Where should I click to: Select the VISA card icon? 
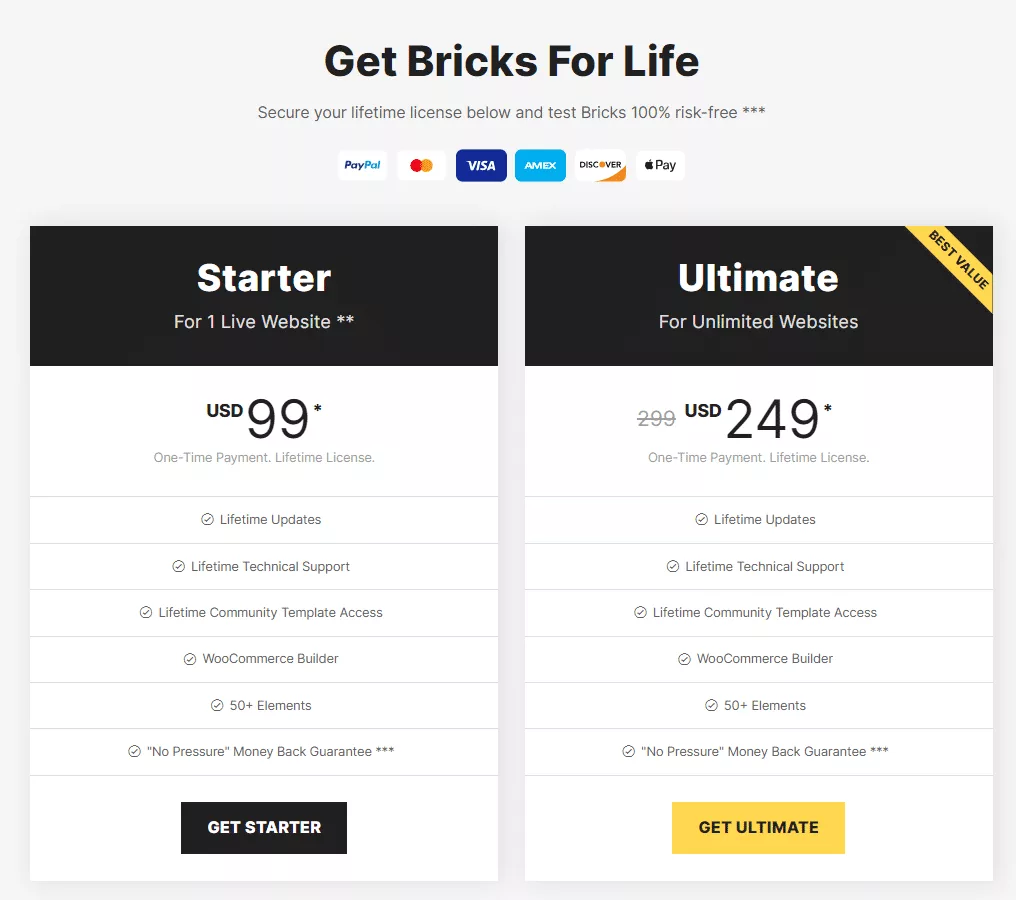coord(481,165)
